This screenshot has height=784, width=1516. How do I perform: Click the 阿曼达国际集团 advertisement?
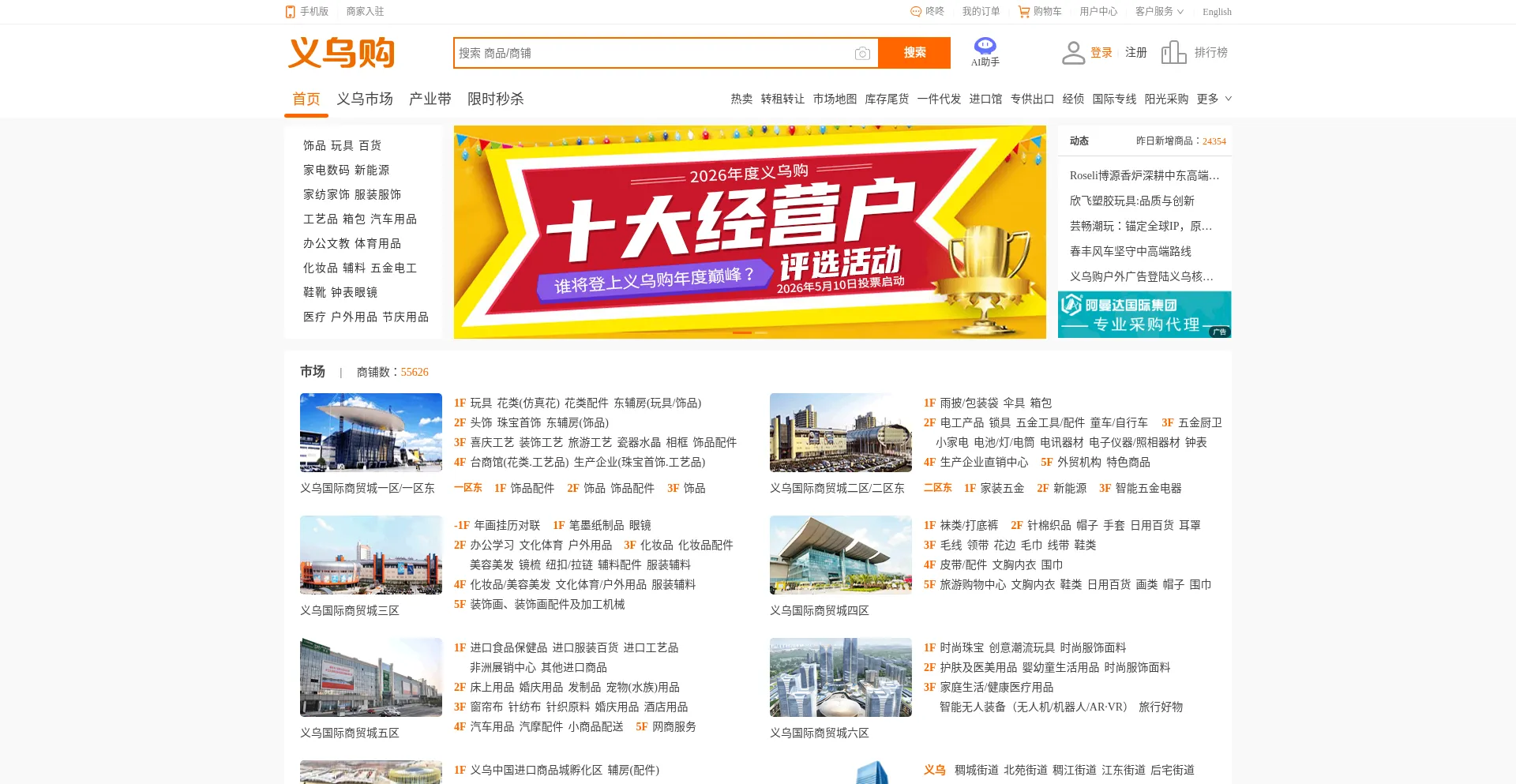tap(1145, 314)
